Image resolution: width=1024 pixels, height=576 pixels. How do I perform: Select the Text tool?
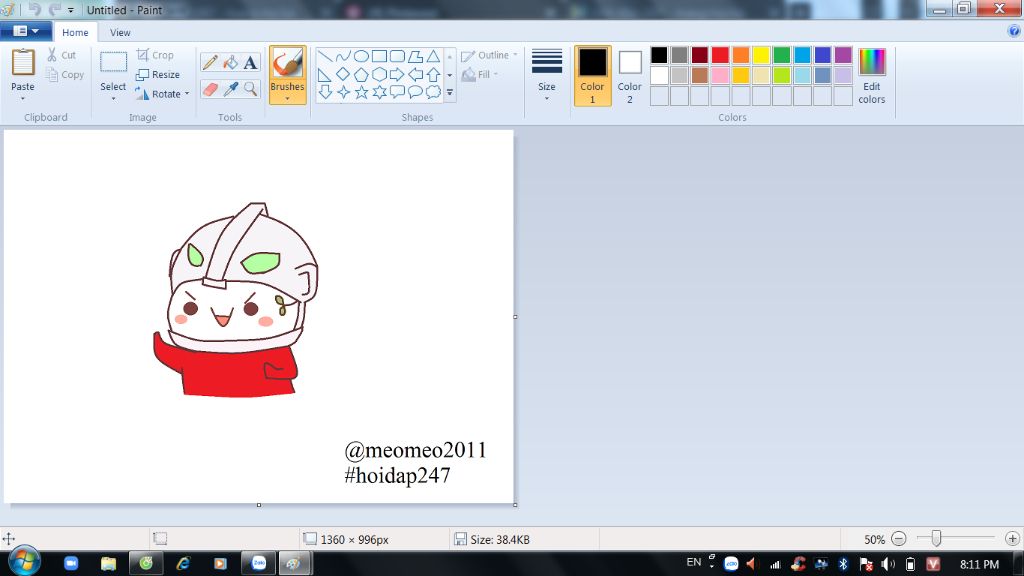click(250, 63)
